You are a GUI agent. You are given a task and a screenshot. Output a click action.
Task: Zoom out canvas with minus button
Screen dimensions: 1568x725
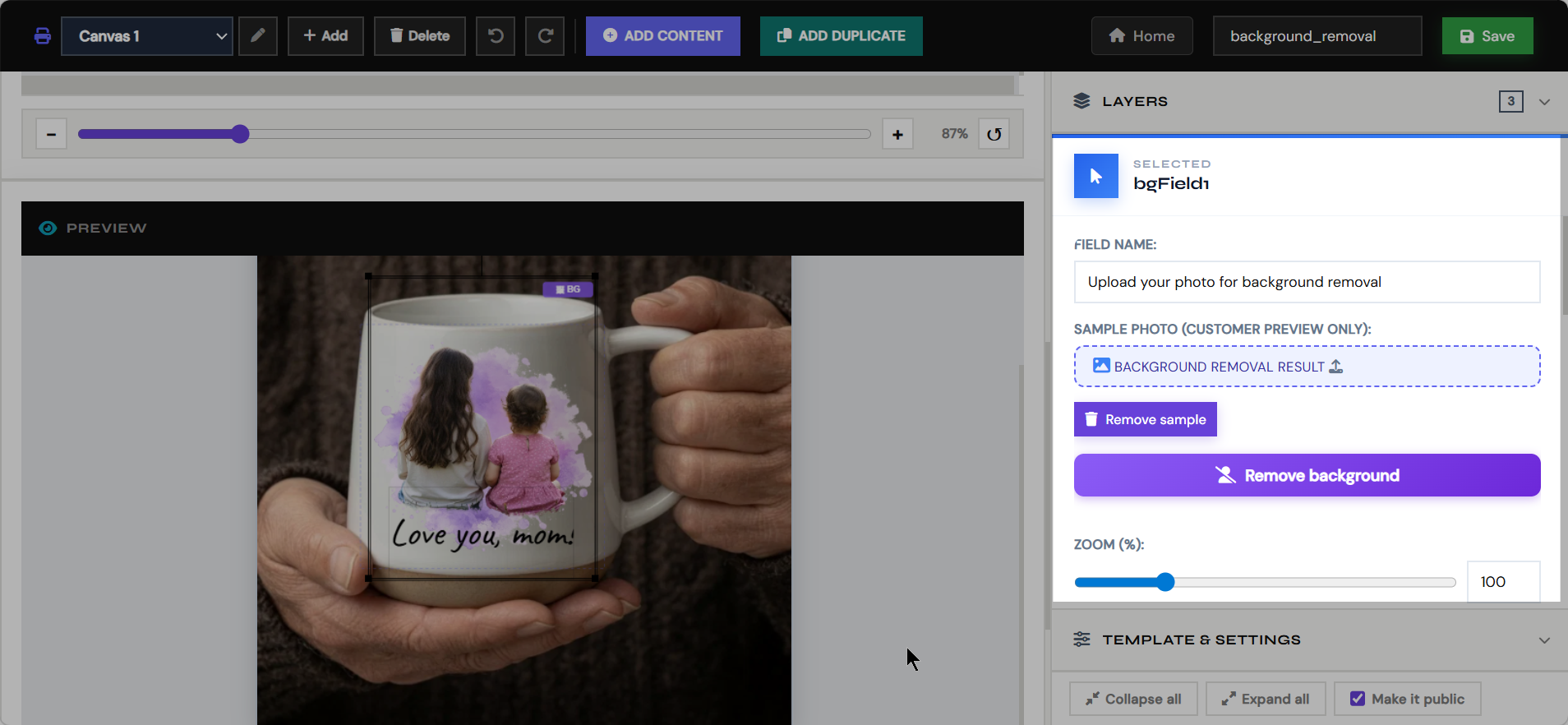pos(51,134)
